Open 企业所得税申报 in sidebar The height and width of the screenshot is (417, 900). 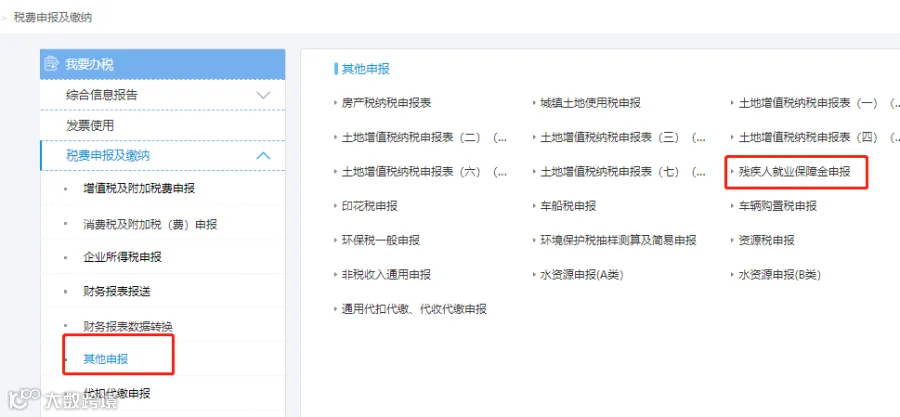click(122, 256)
